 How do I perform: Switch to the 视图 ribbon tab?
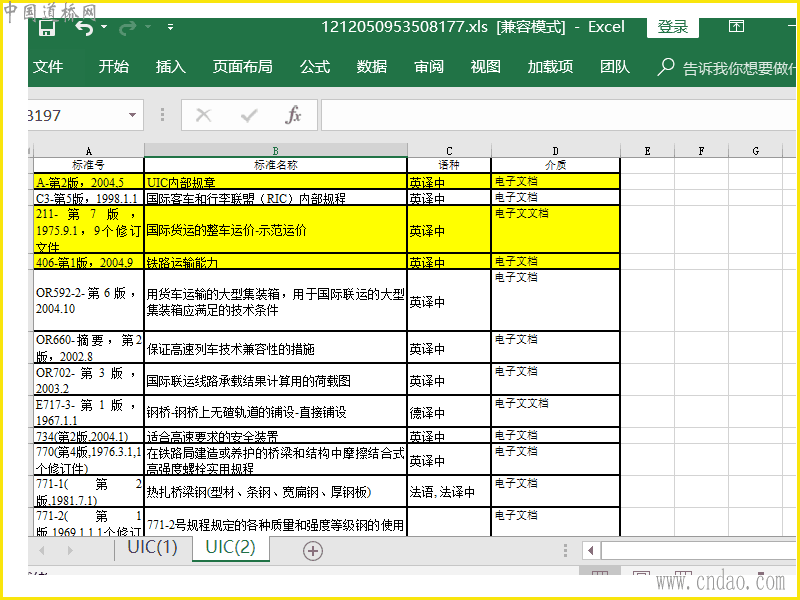click(485, 66)
